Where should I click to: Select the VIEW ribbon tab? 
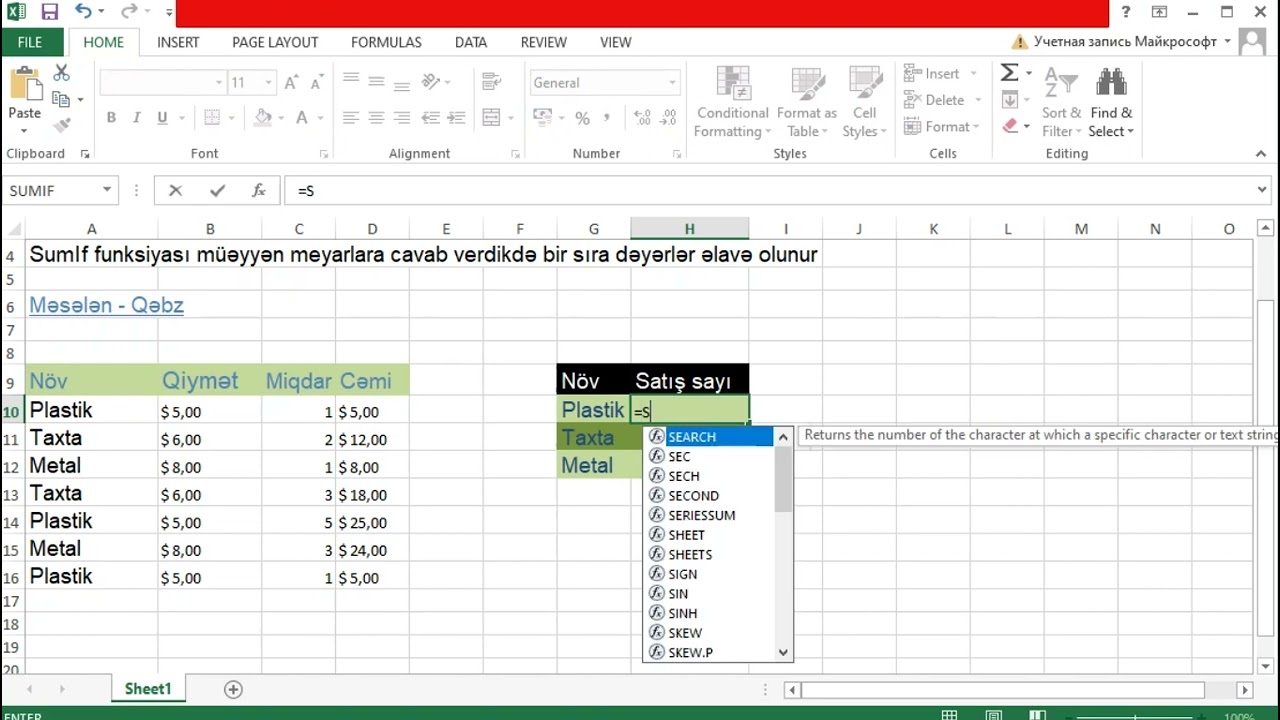click(616, 42)
